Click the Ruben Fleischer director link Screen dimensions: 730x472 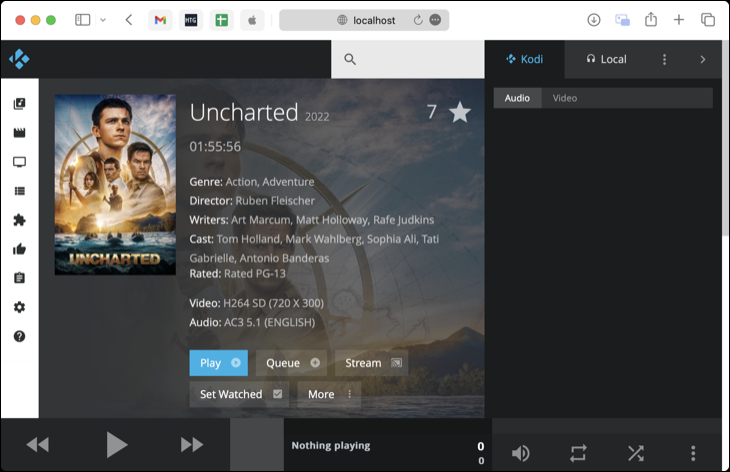(x=275, y=201)
